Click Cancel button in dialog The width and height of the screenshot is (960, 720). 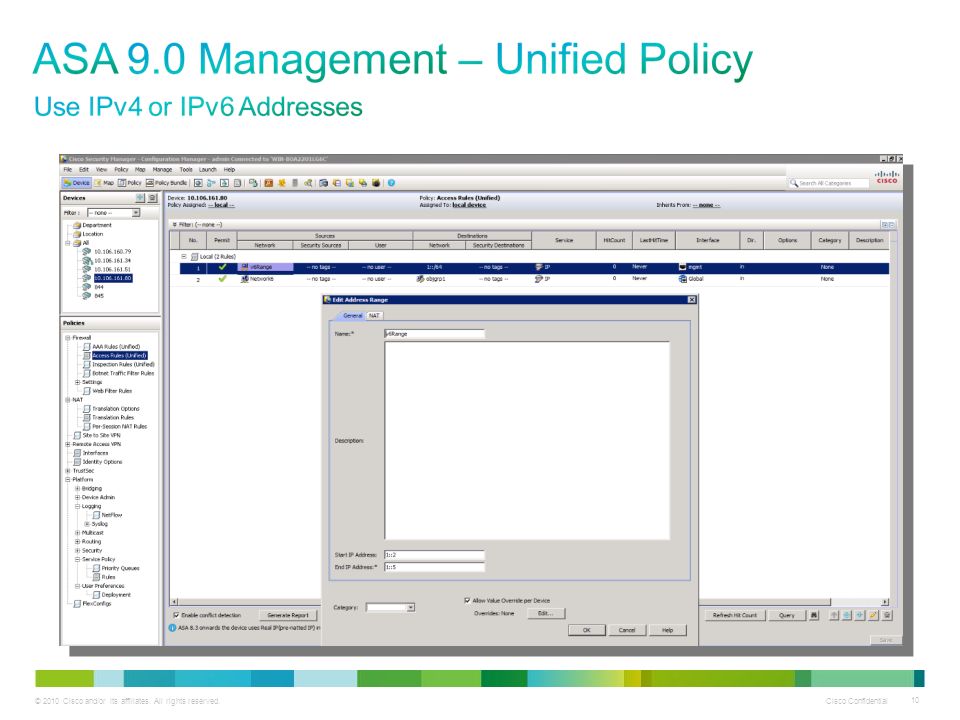pyautogui.click(x=627, y=630)
